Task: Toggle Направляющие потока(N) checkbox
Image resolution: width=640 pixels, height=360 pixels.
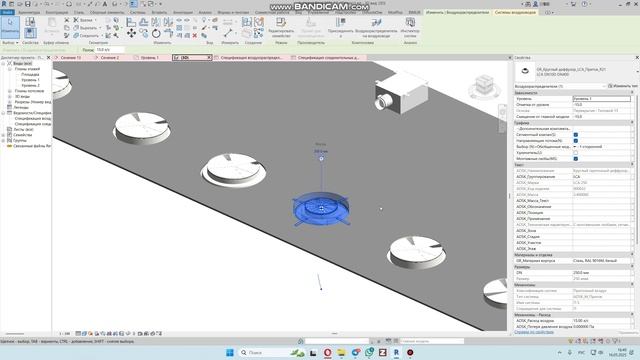Action: (576, 141)
